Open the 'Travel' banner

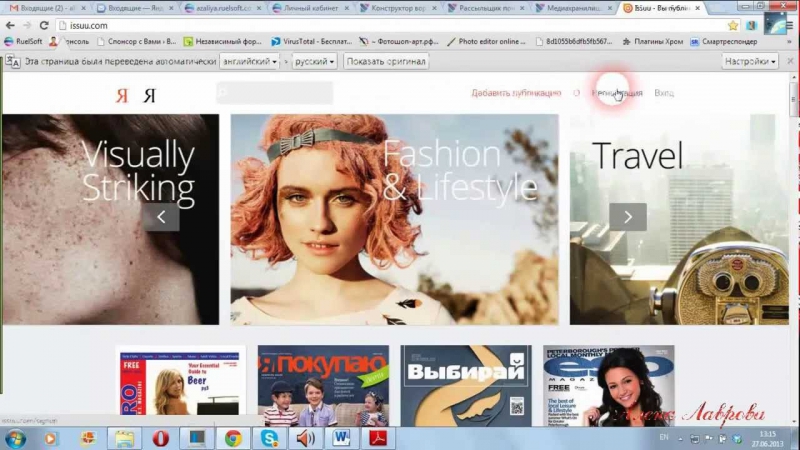[679, 219]
